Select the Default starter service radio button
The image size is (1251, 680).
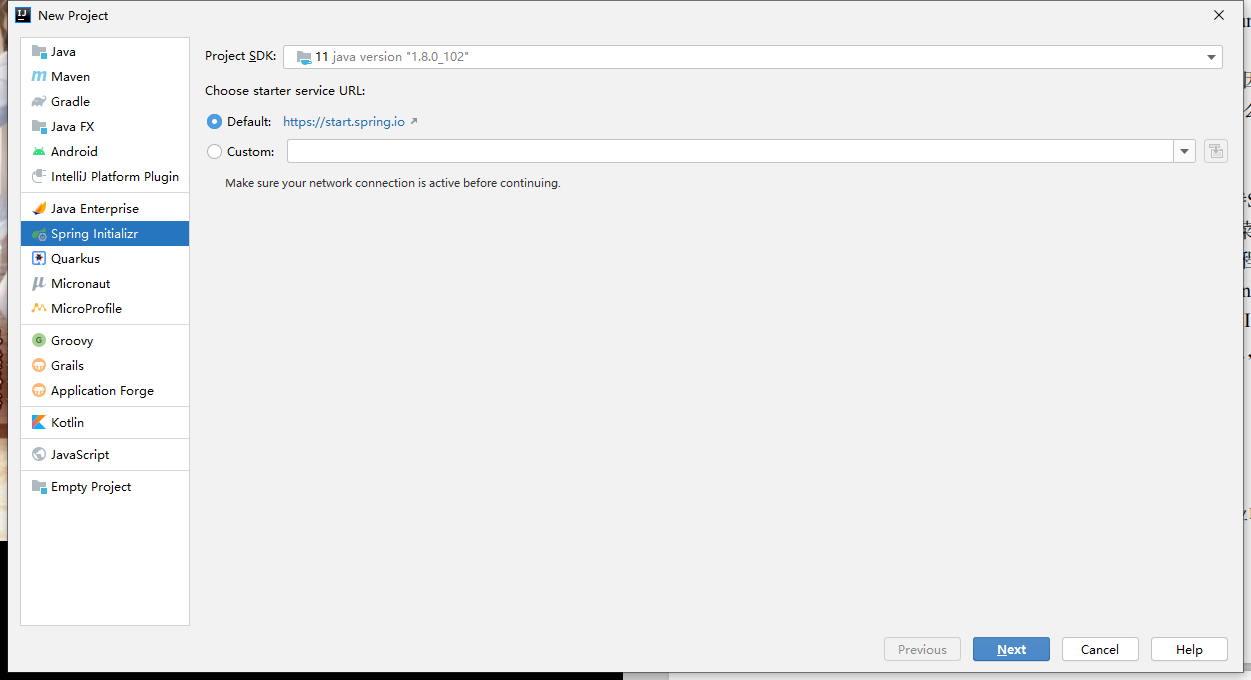pyautogui.click(x=214, y=122)
